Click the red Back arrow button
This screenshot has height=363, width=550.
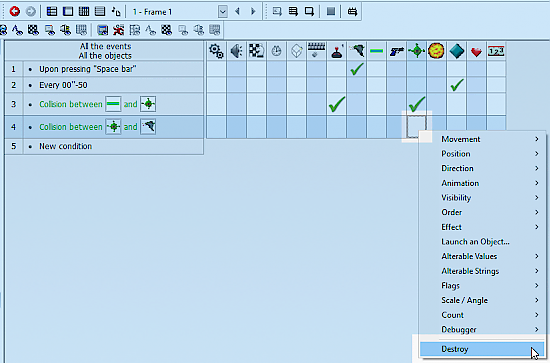coord(14,12)
